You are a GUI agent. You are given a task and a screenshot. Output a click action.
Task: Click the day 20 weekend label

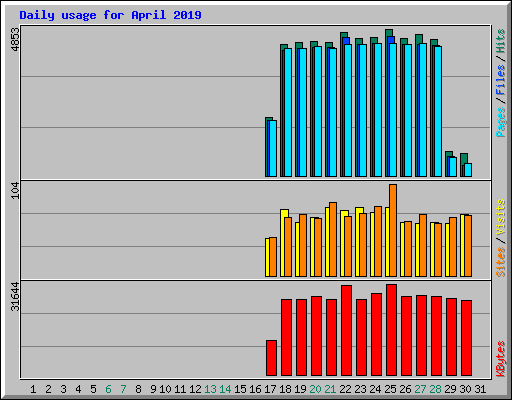[315, 389]
